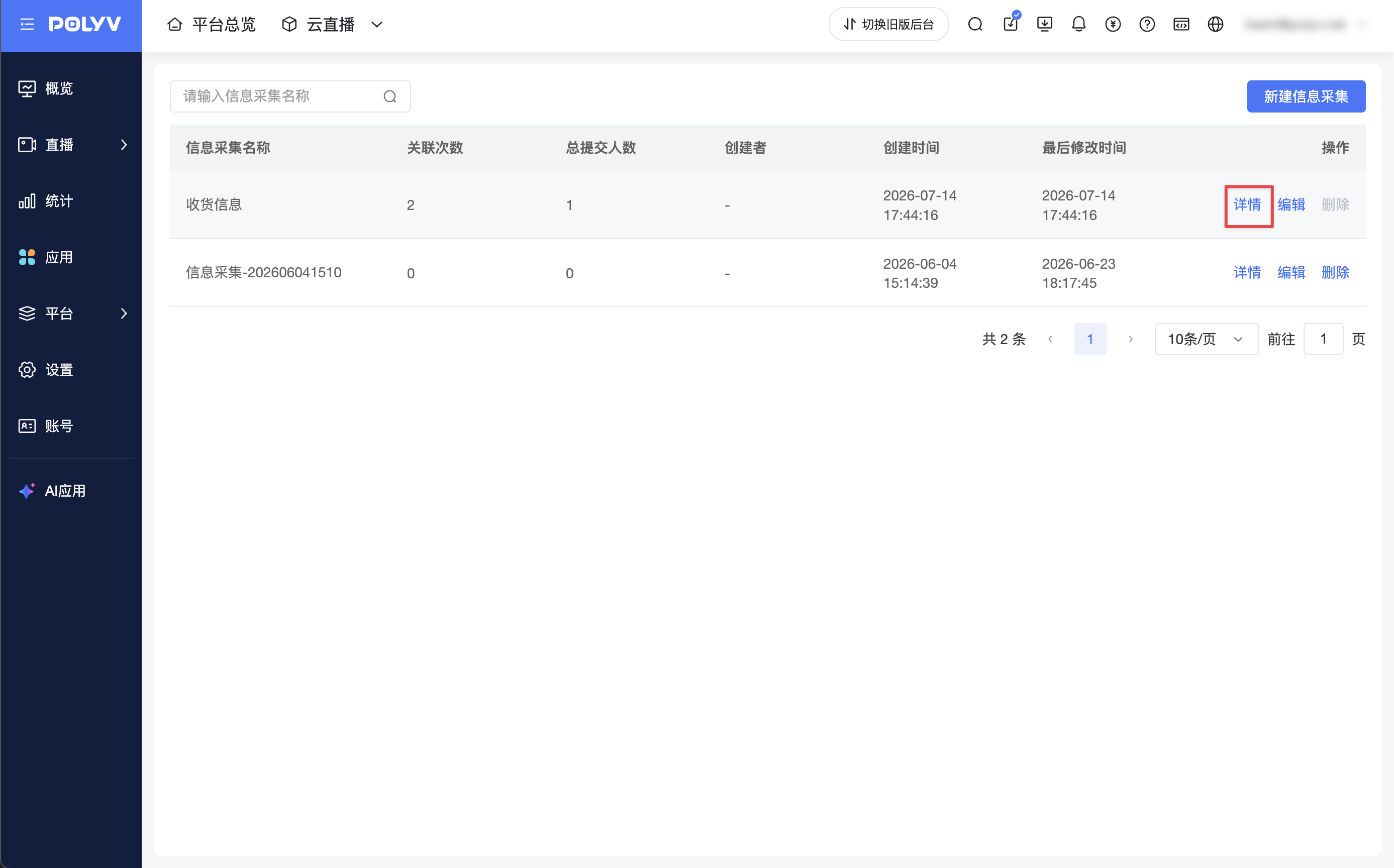The height and width of the screenshot is (868, 1394).
Task: Click 新建信息采集 button
Action: click(x=1306, y=96)
